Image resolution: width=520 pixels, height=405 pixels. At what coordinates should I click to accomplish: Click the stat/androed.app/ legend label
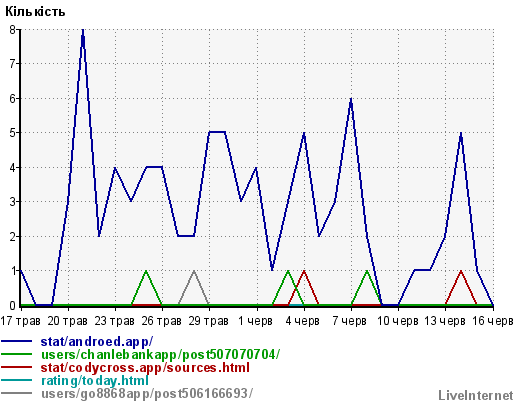click(x=97, y=342)
